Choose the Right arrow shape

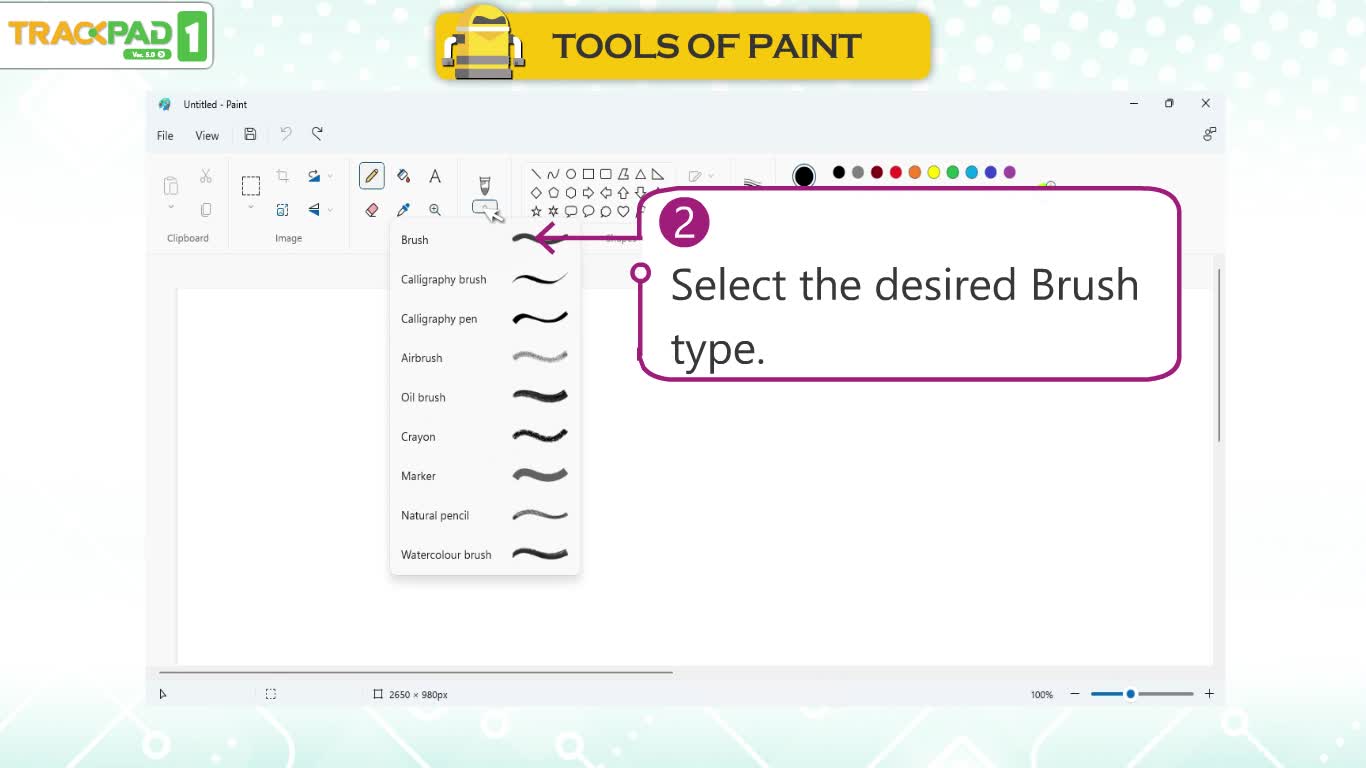click(588, 193)
